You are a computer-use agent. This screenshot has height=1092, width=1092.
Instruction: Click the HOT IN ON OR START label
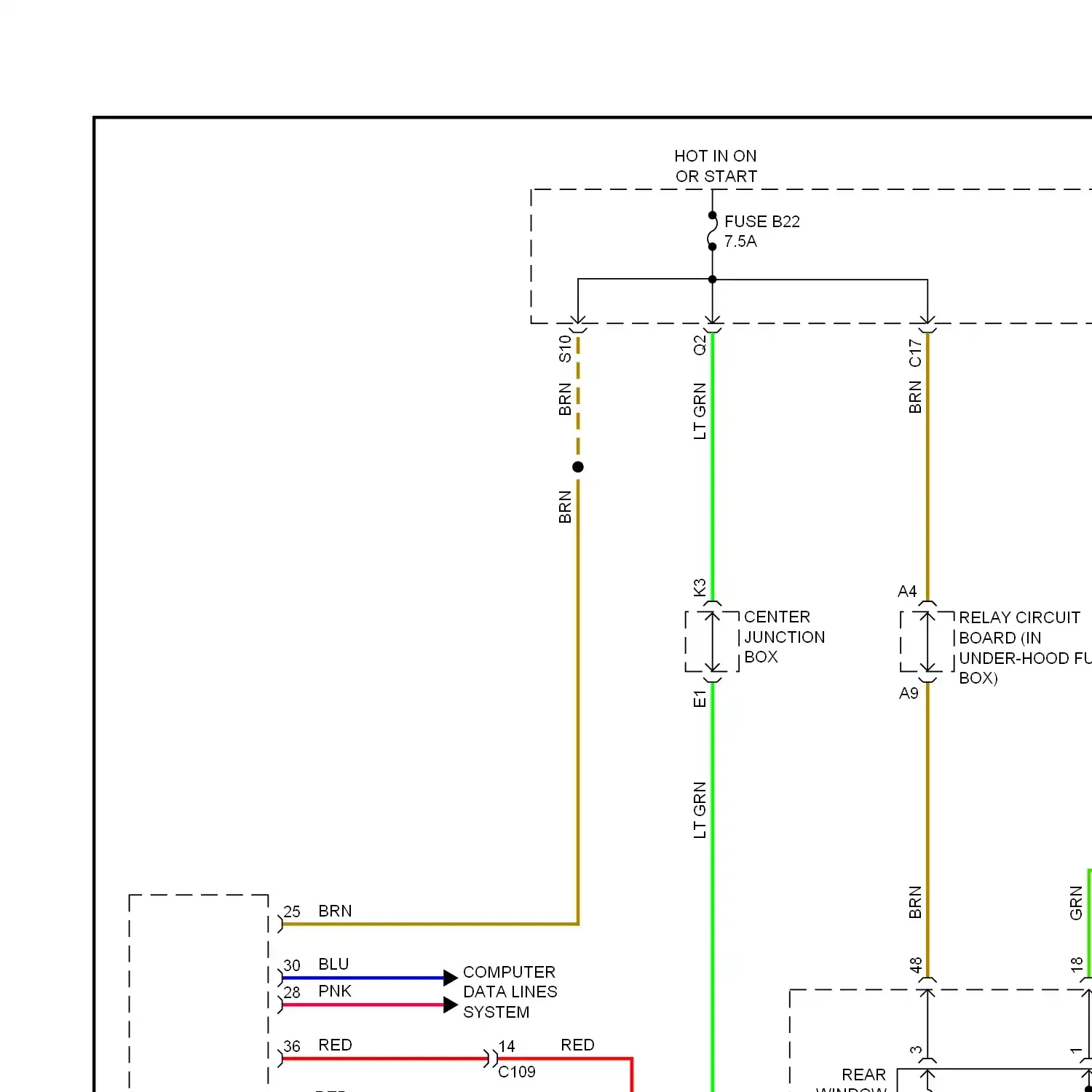click(716, 166)
